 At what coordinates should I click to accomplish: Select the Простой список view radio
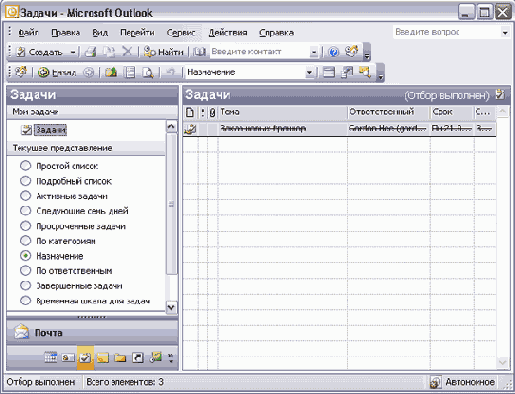pos(25,166)
